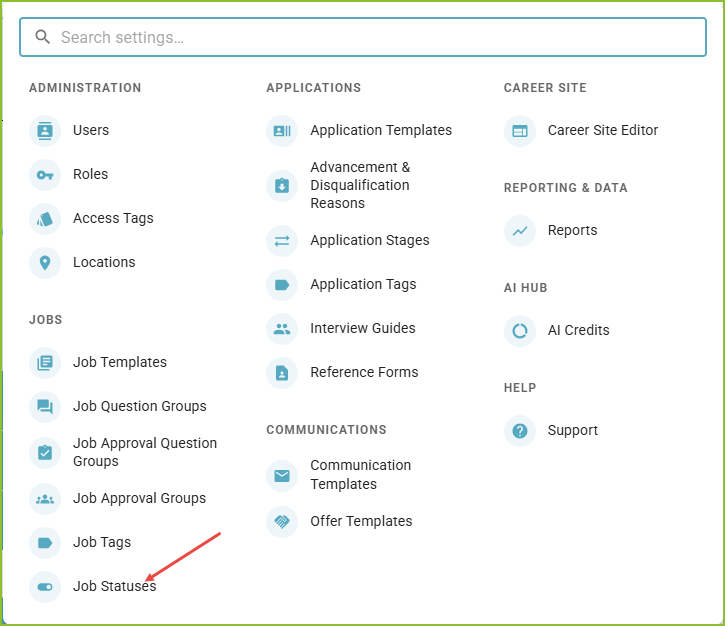
Task: Click the Access Tags swatch icon
Action: click(x=45, y=219)
